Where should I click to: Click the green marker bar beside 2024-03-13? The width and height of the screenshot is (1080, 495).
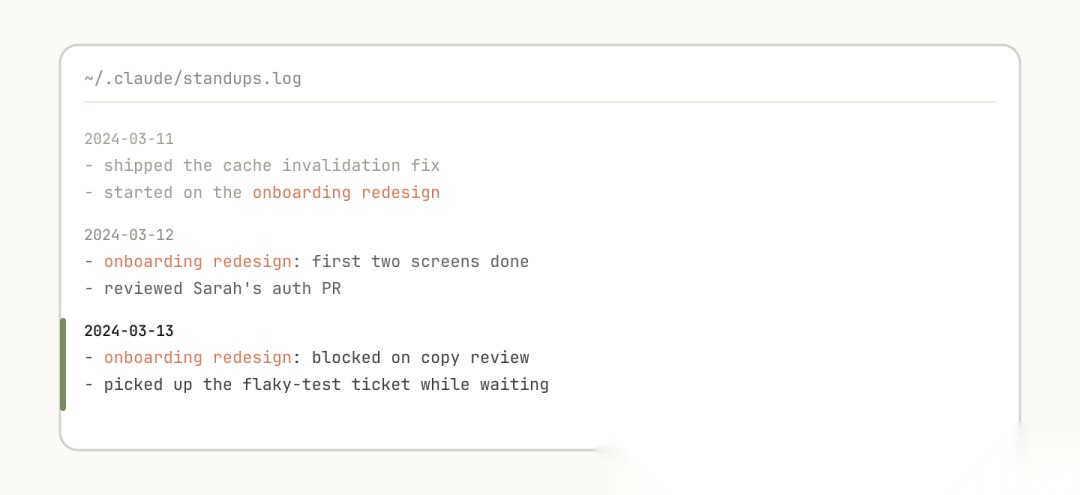pos(63,364)
